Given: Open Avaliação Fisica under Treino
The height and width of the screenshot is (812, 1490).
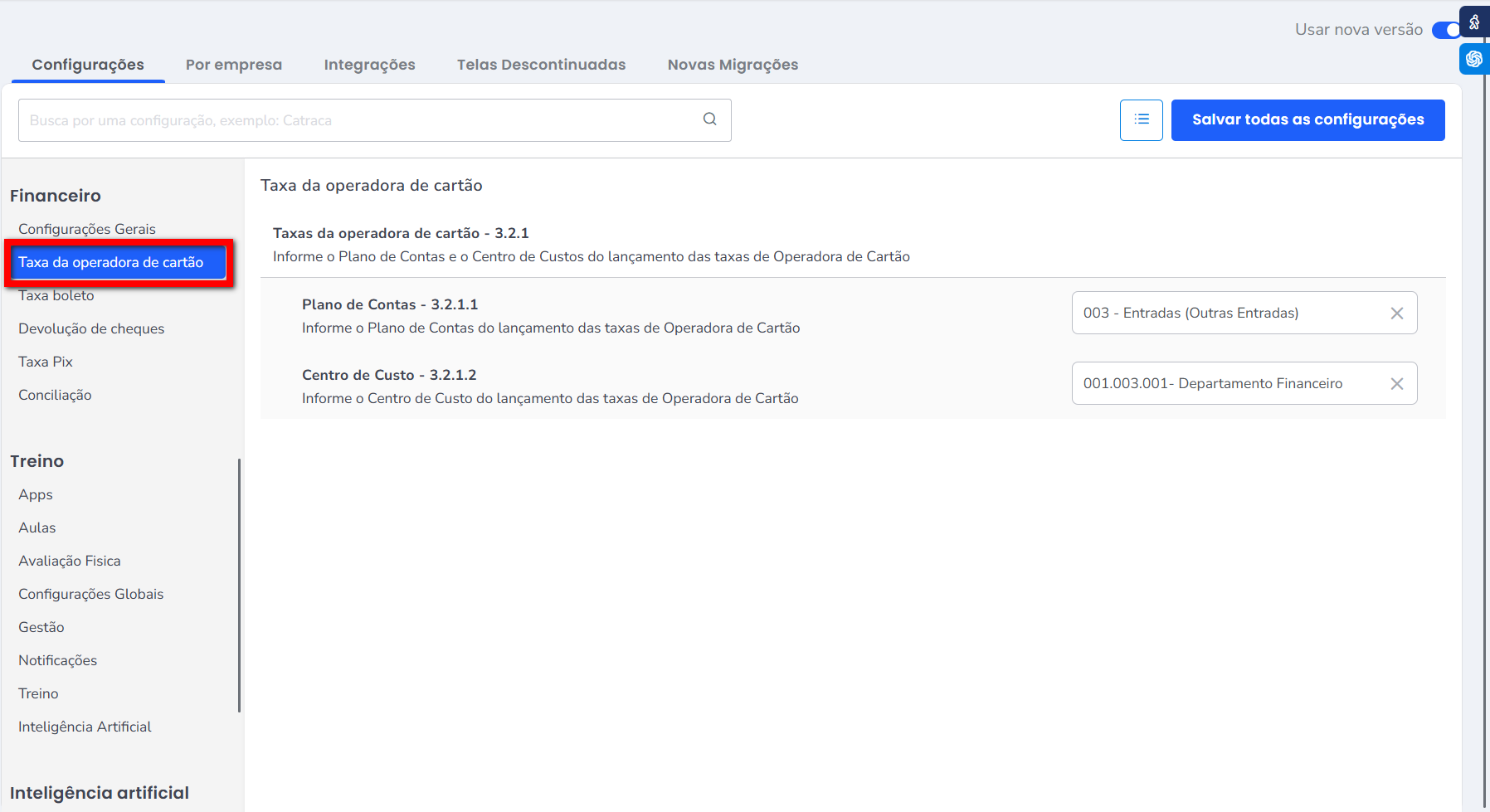Looking at the screenshot, I should tap(70, 561).
